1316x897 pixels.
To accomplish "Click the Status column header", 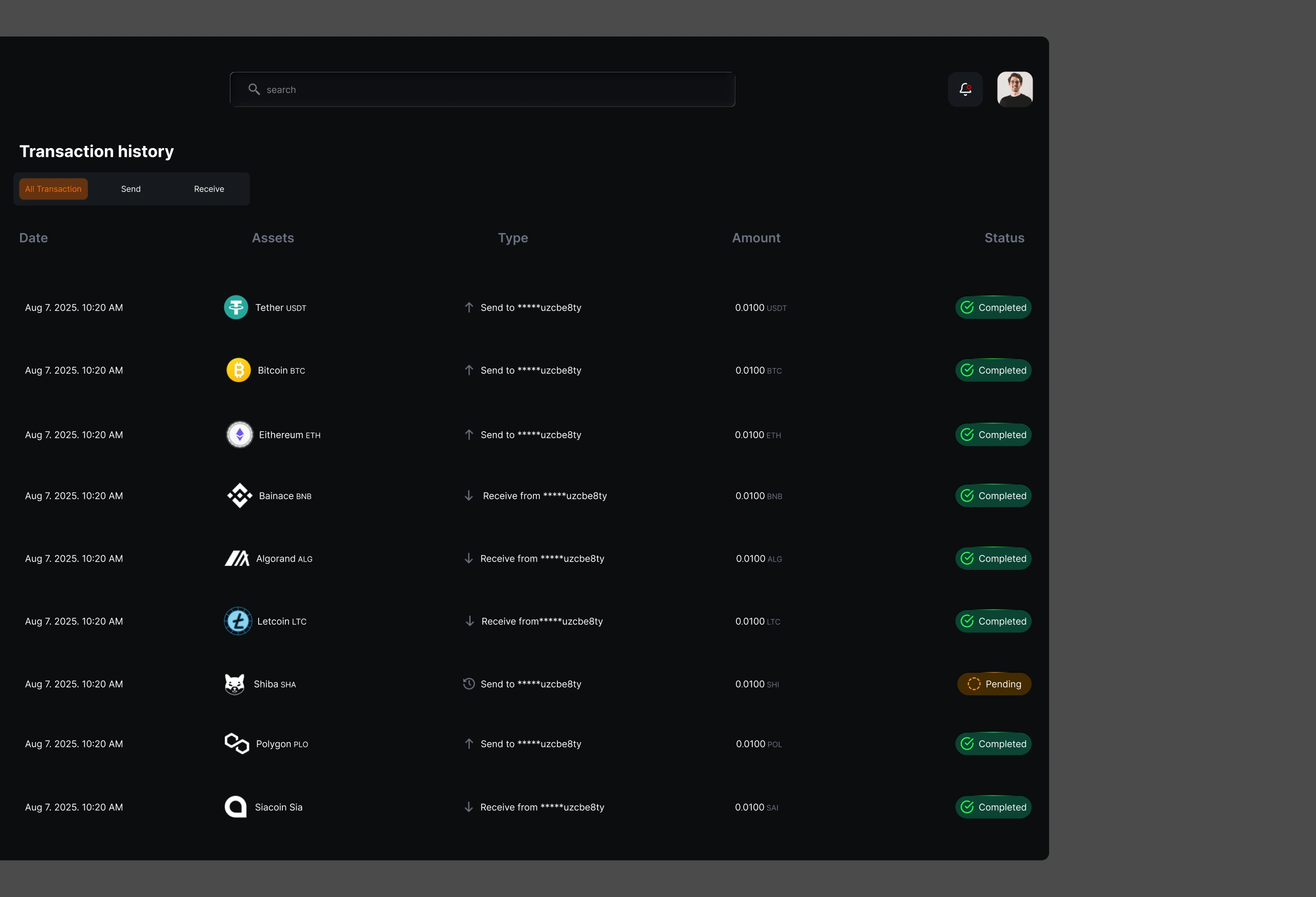I will [x=1004, y=238].
